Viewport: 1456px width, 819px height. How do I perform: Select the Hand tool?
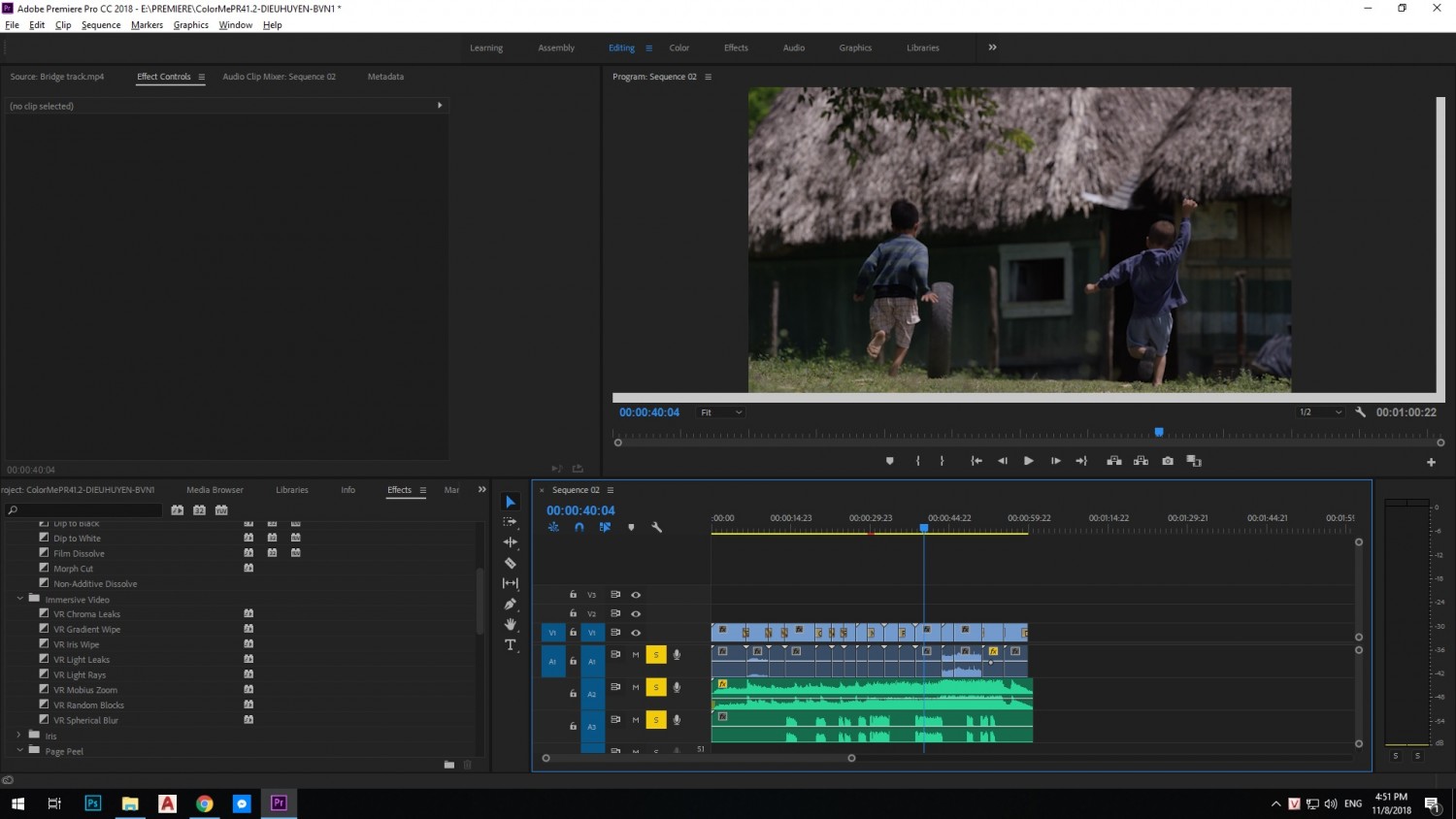511,624
